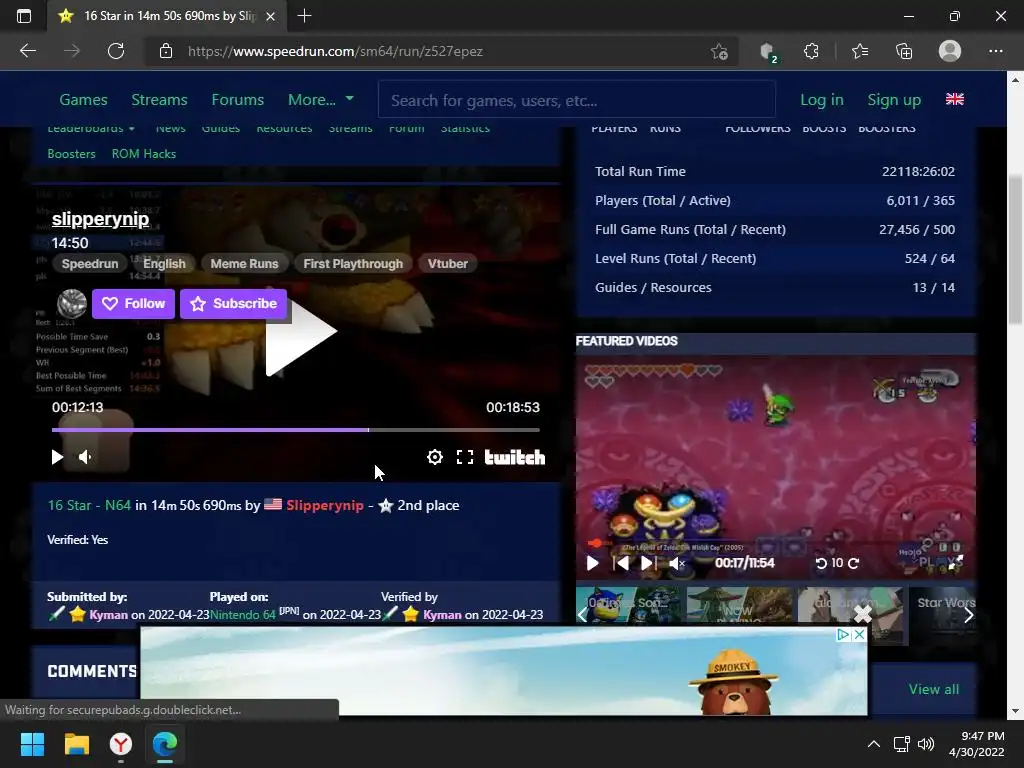
Task: Open slipperynip channel avatar
Action: coord(72,304)
